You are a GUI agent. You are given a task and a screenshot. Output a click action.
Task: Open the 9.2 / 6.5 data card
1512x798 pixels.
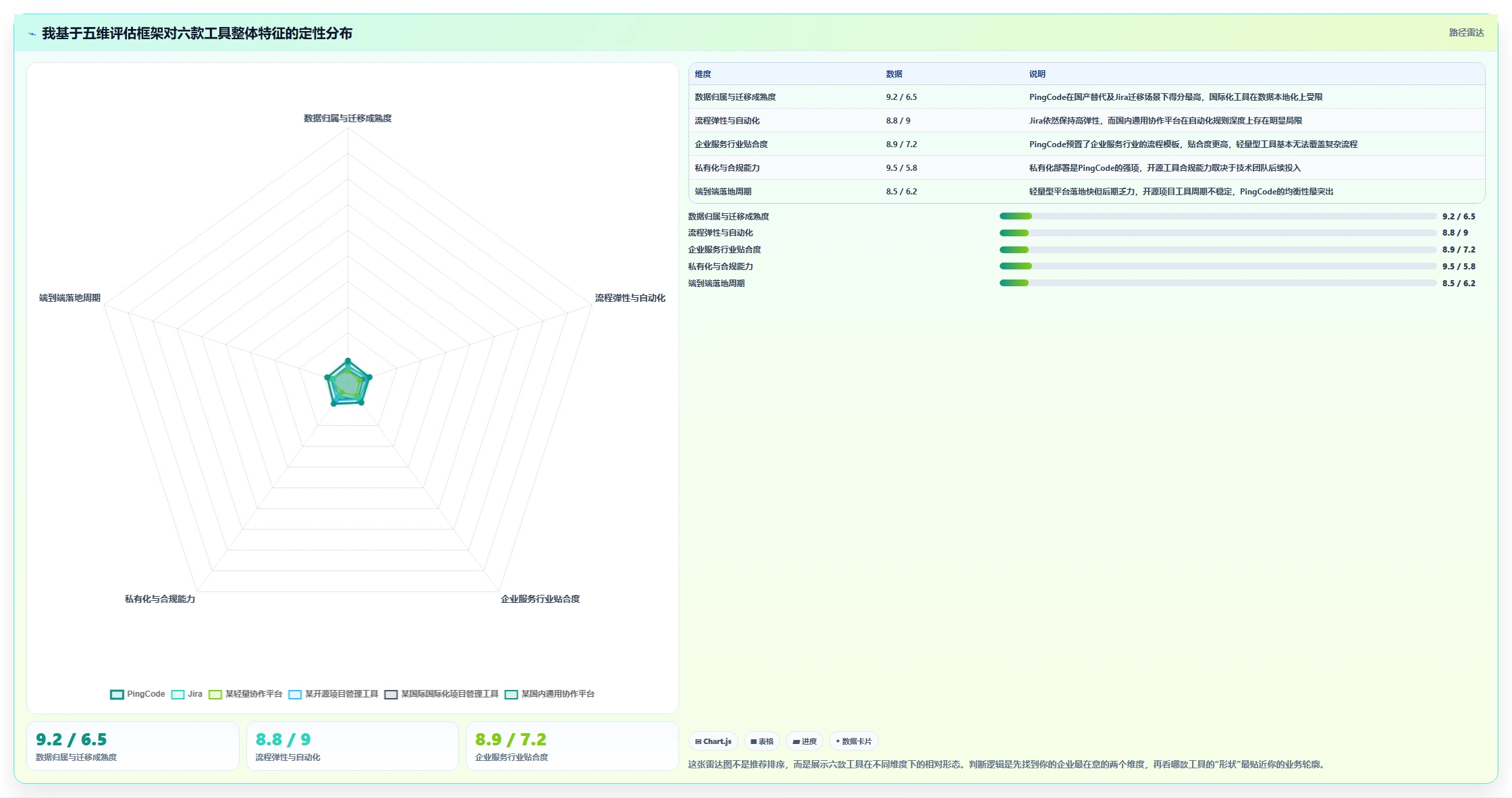(133, 746)
